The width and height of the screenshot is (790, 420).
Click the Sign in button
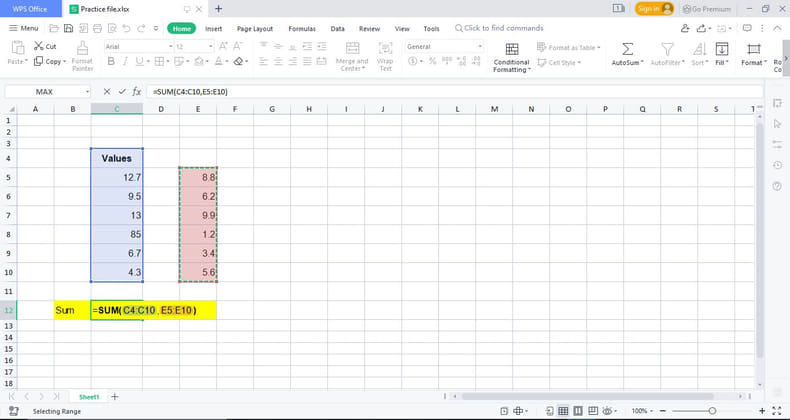point(654,9)
